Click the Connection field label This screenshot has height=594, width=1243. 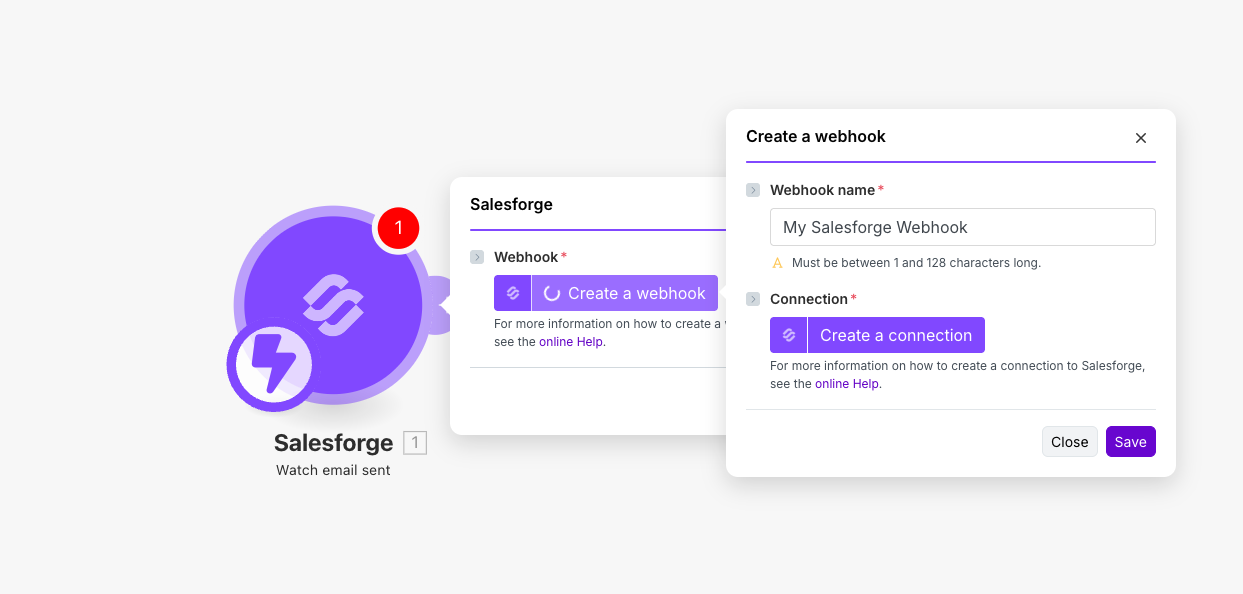tap(809, 299)
